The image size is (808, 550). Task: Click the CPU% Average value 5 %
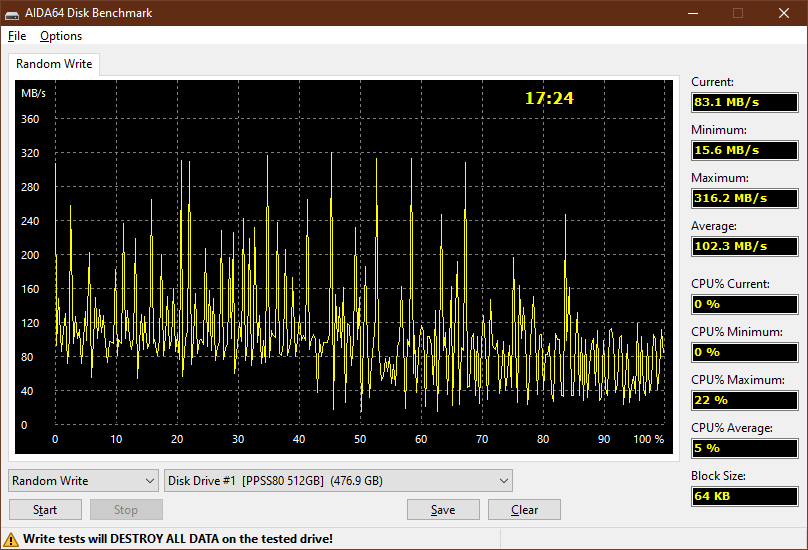click(745, 448)
